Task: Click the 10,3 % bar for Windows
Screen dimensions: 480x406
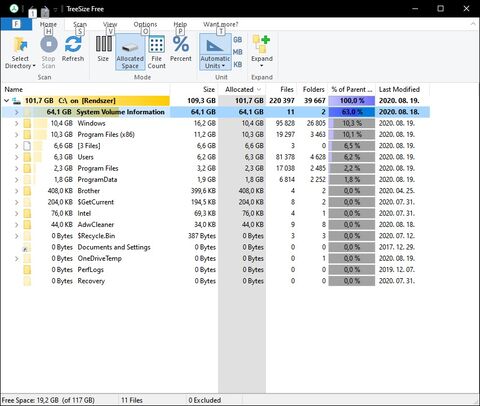Action: (x=352, y=123)
